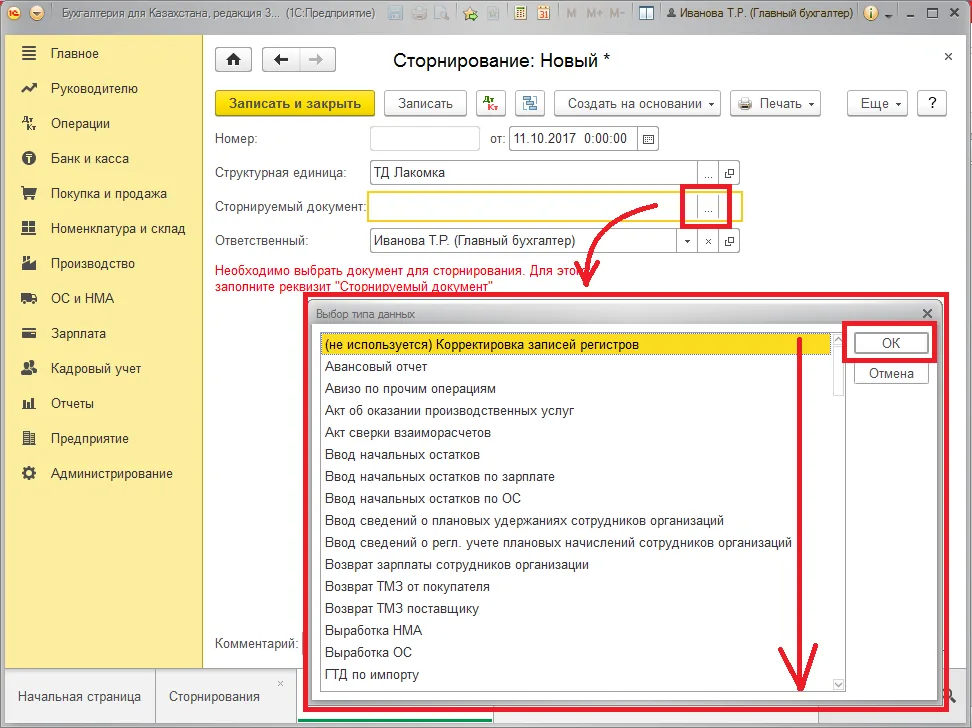Open the ТД Лакомка structural unit record
Image resolution: width=972 pixels, height=728 pixels.
tap(729, 173)
